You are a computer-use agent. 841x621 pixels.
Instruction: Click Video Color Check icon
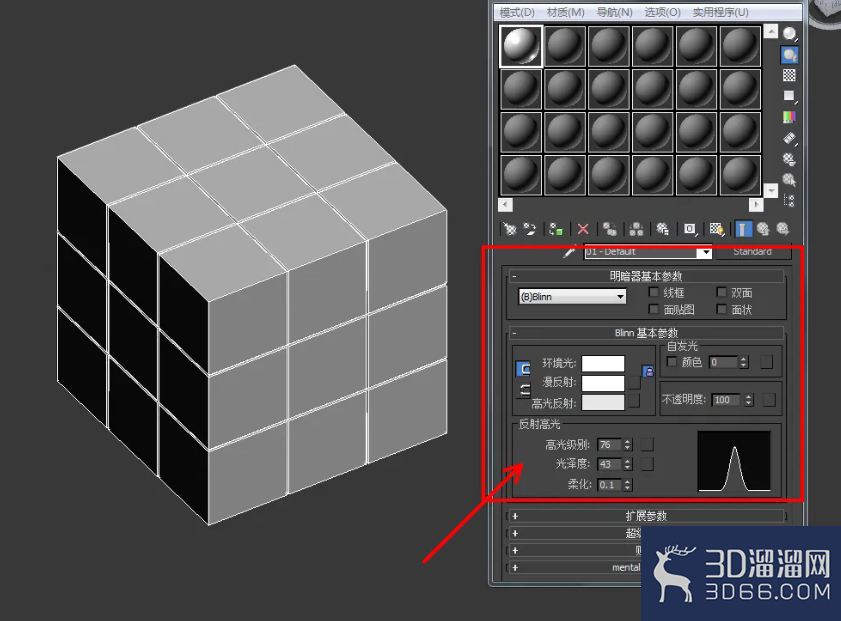[790, 117]
